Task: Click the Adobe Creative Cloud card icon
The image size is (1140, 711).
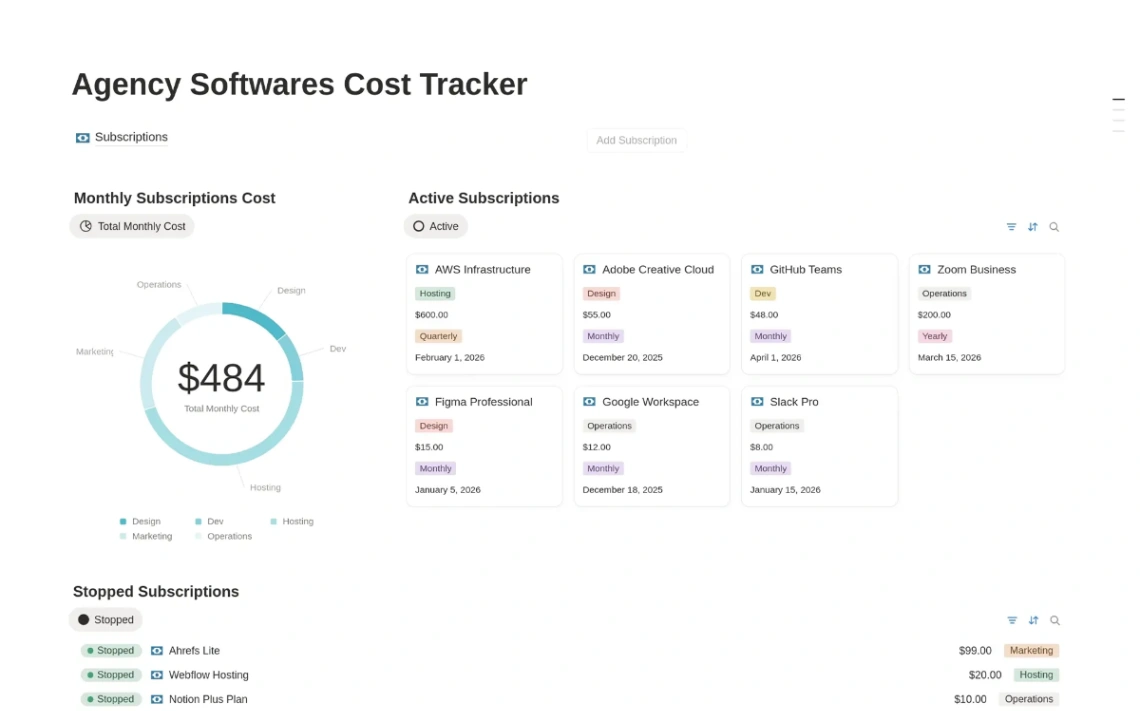Action: (590, 270)
